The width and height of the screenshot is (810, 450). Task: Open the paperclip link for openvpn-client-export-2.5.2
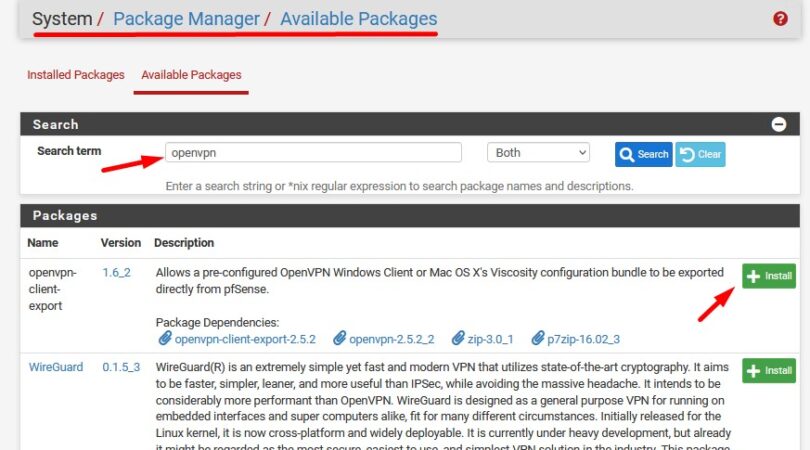click(x=245, y=339)
